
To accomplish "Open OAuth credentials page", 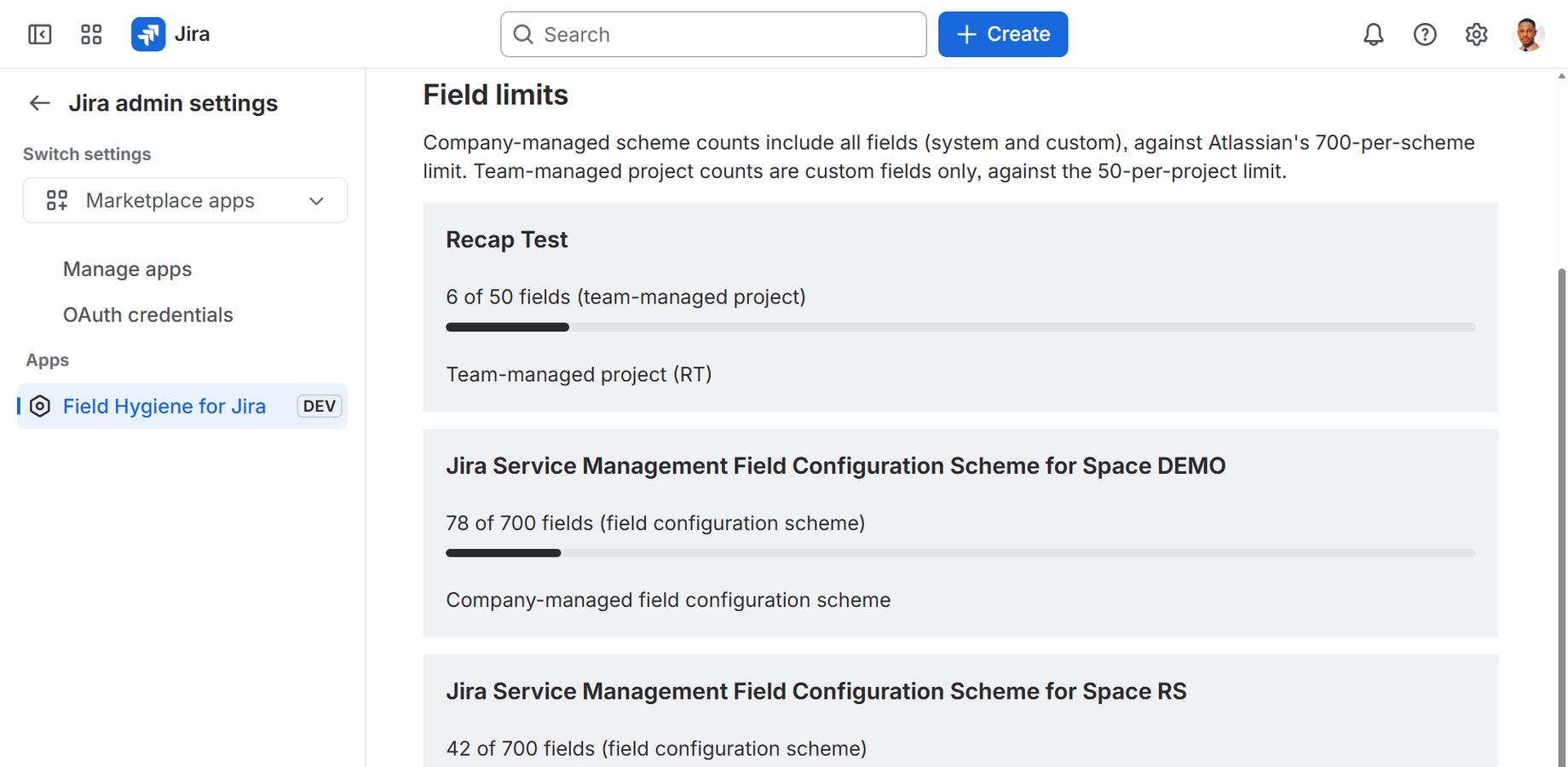I will pos(147,314).
